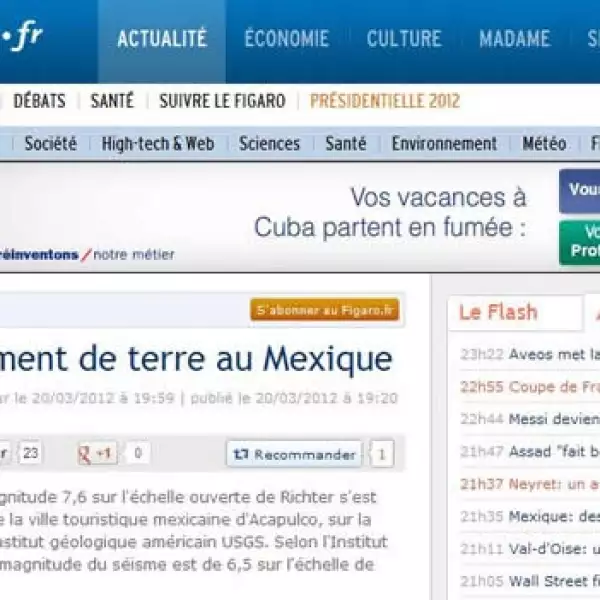Click the réinventons notre métier ad link
Viewport: 600px width, 600px height.
(87, 254)
